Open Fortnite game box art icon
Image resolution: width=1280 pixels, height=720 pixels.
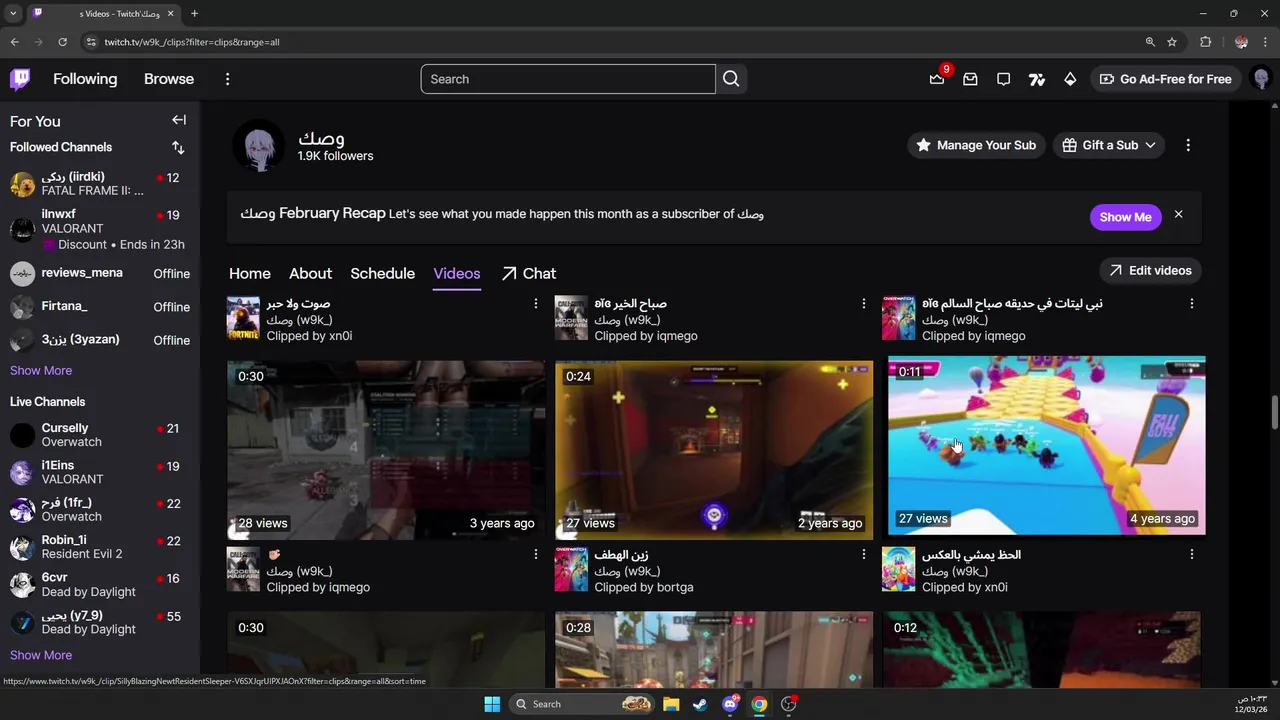tap(243, 318)
